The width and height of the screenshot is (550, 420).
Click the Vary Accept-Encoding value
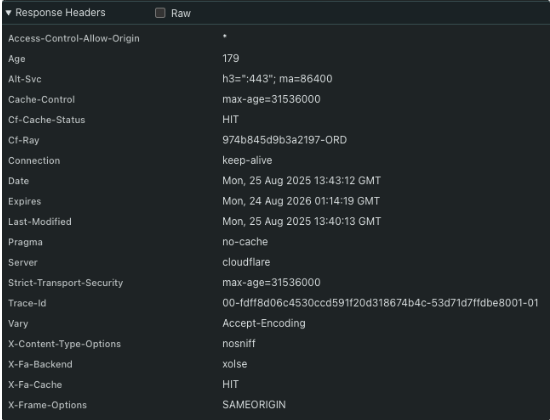pyautogui.click(x=264, y=323)
